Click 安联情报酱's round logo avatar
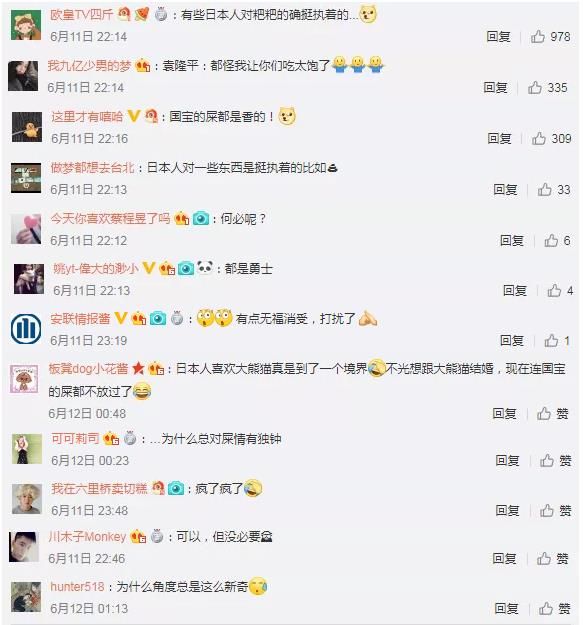The image size is (583, 625). pos(26,329)
